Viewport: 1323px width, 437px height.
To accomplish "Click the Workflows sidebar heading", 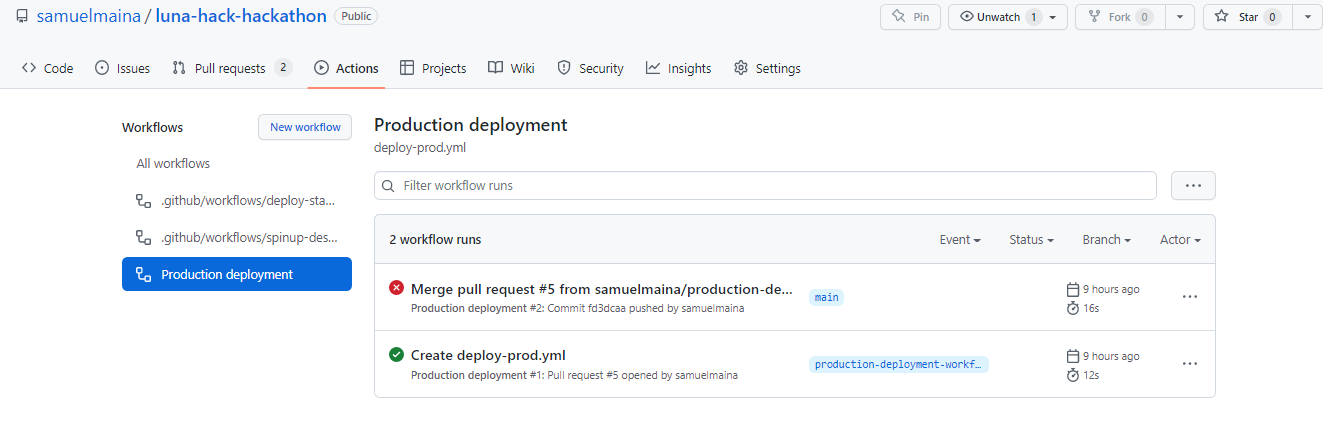I will pos(152,127).
